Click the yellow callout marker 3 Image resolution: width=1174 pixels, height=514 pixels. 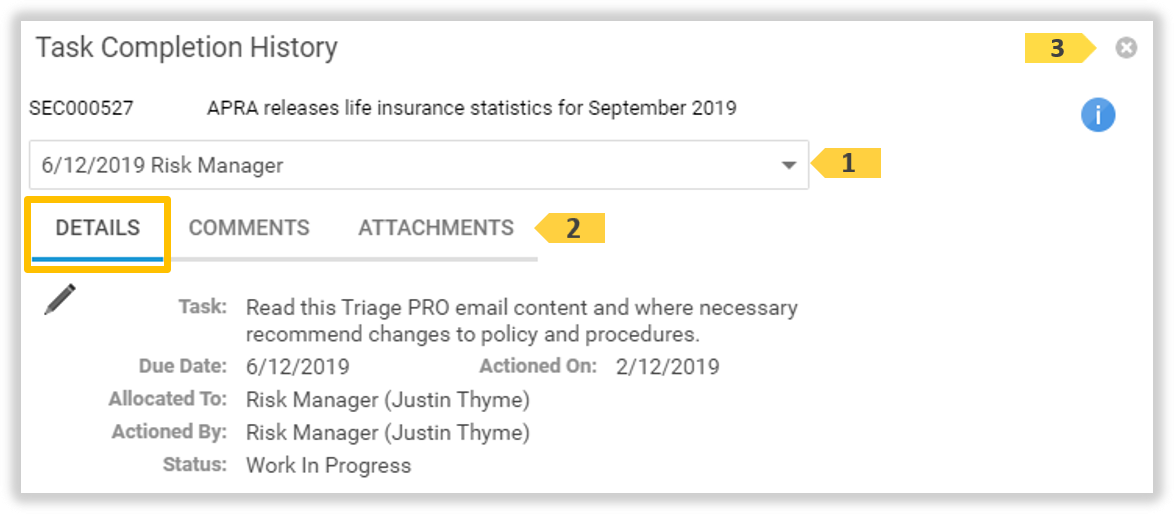[1058, 48]
